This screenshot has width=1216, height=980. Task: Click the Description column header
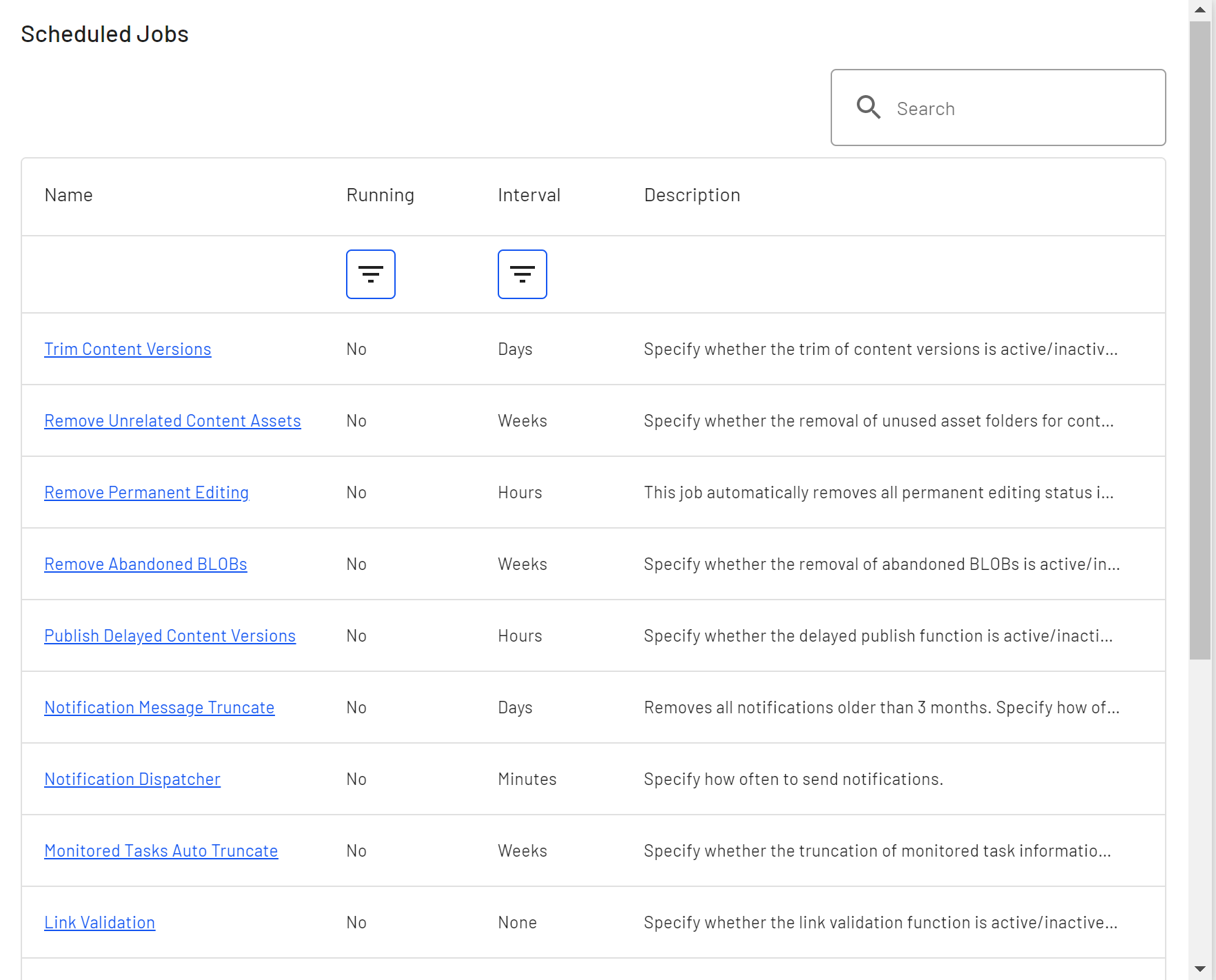coord(691,196)
